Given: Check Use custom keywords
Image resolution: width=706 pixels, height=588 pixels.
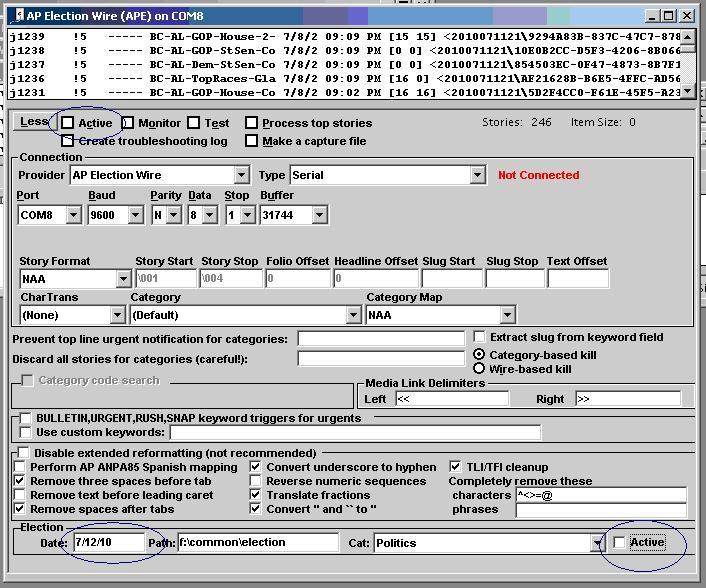Looking at the screenshot, I should 25,432.
